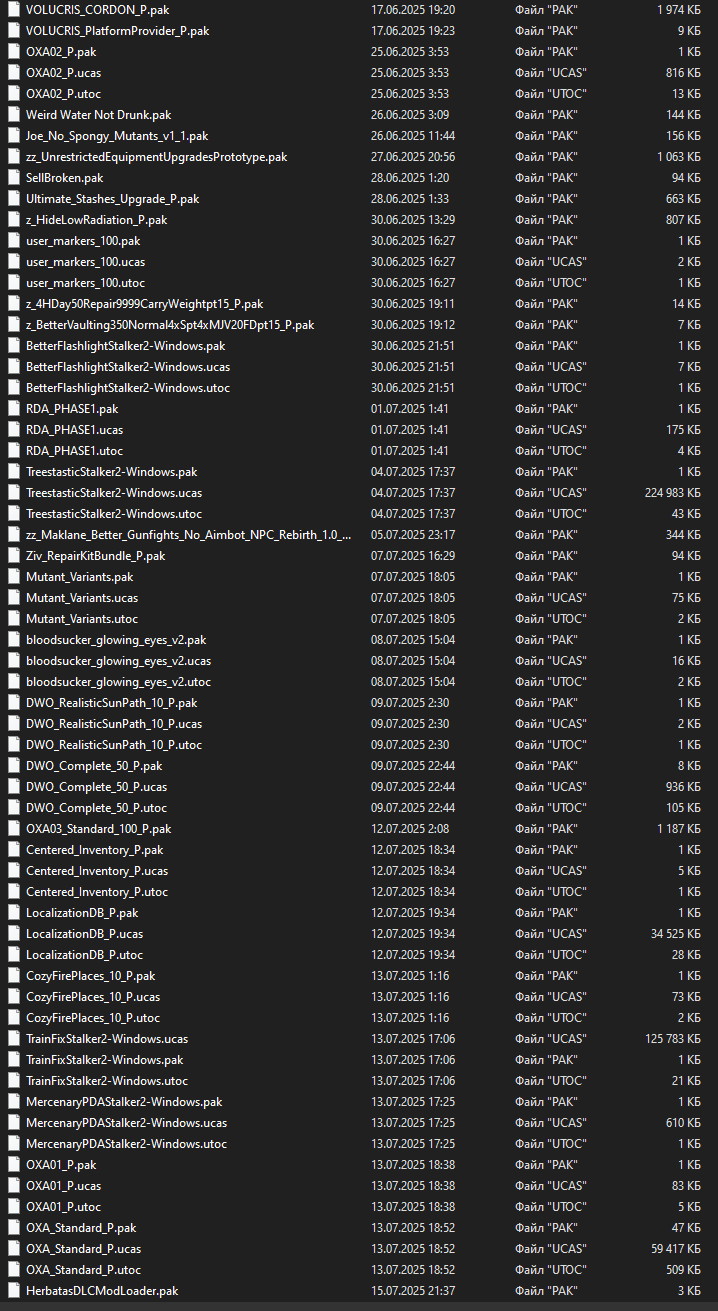Click the bloodsucker_glowing_eyes_v2.pak file name
The height and width of the screenshot is (1311, 718).
click(116, 640)
